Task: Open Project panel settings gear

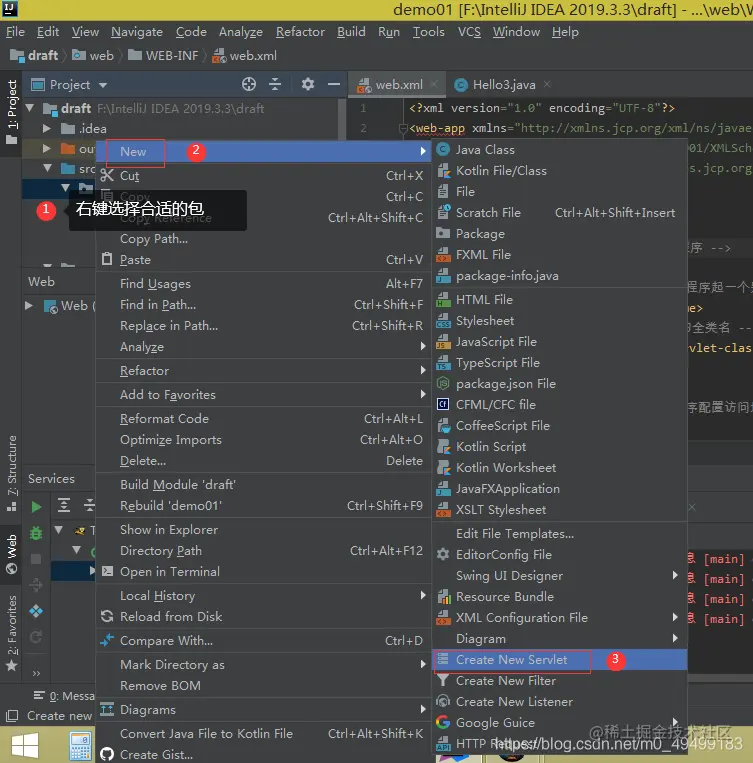Action: point(308,84)
